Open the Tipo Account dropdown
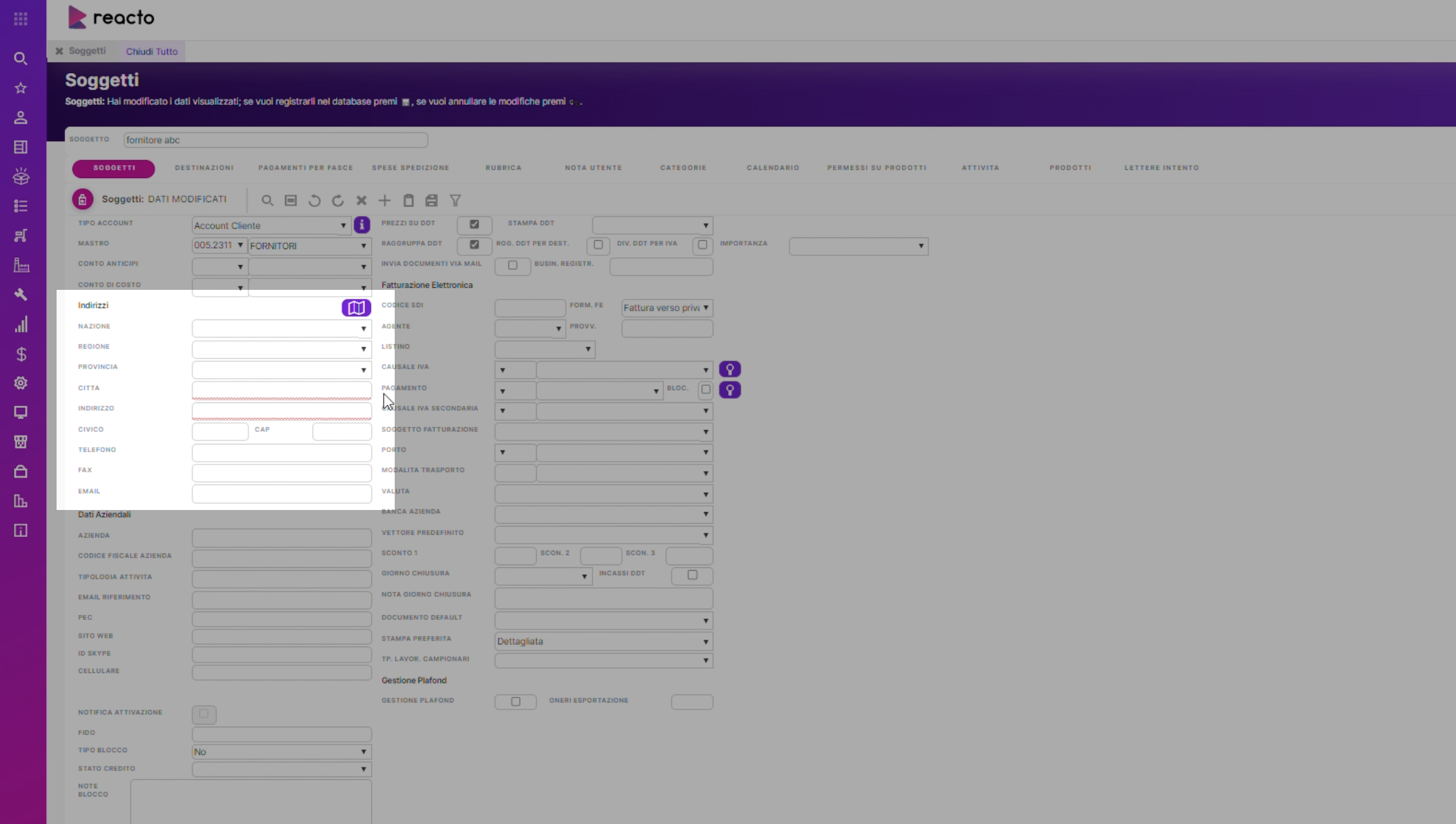Screen dimensions: 1456x824 click(270, 226)
